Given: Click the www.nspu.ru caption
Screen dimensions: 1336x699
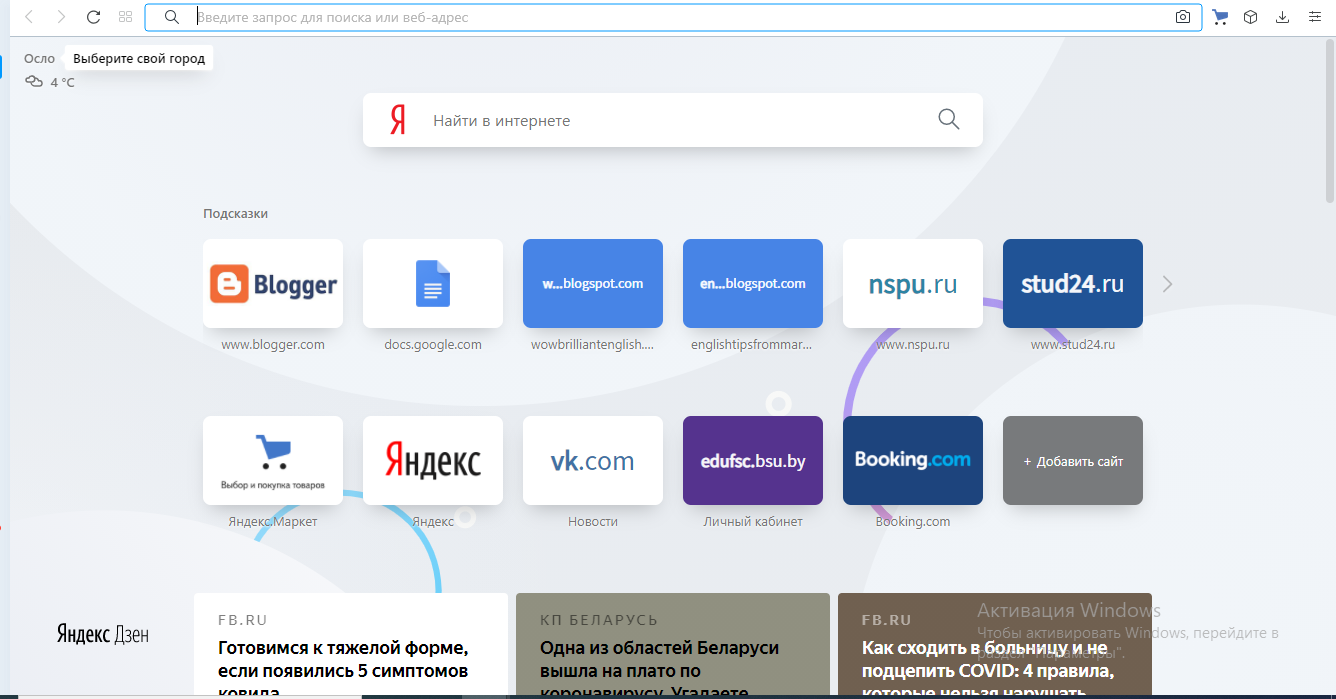Looking at the screenshot, I should pos(913,344).
